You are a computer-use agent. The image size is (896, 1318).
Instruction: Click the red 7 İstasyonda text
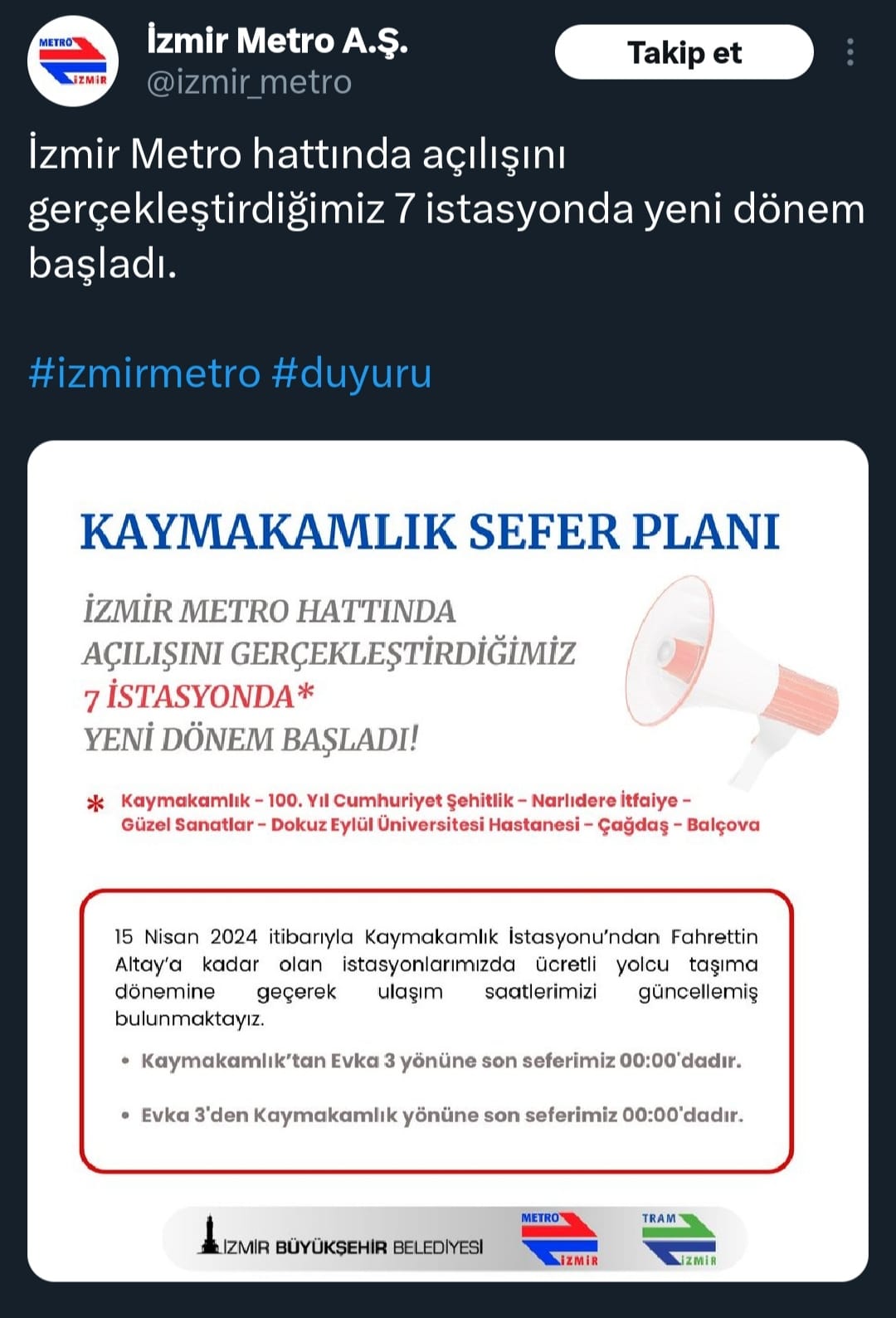pos(199,696)
